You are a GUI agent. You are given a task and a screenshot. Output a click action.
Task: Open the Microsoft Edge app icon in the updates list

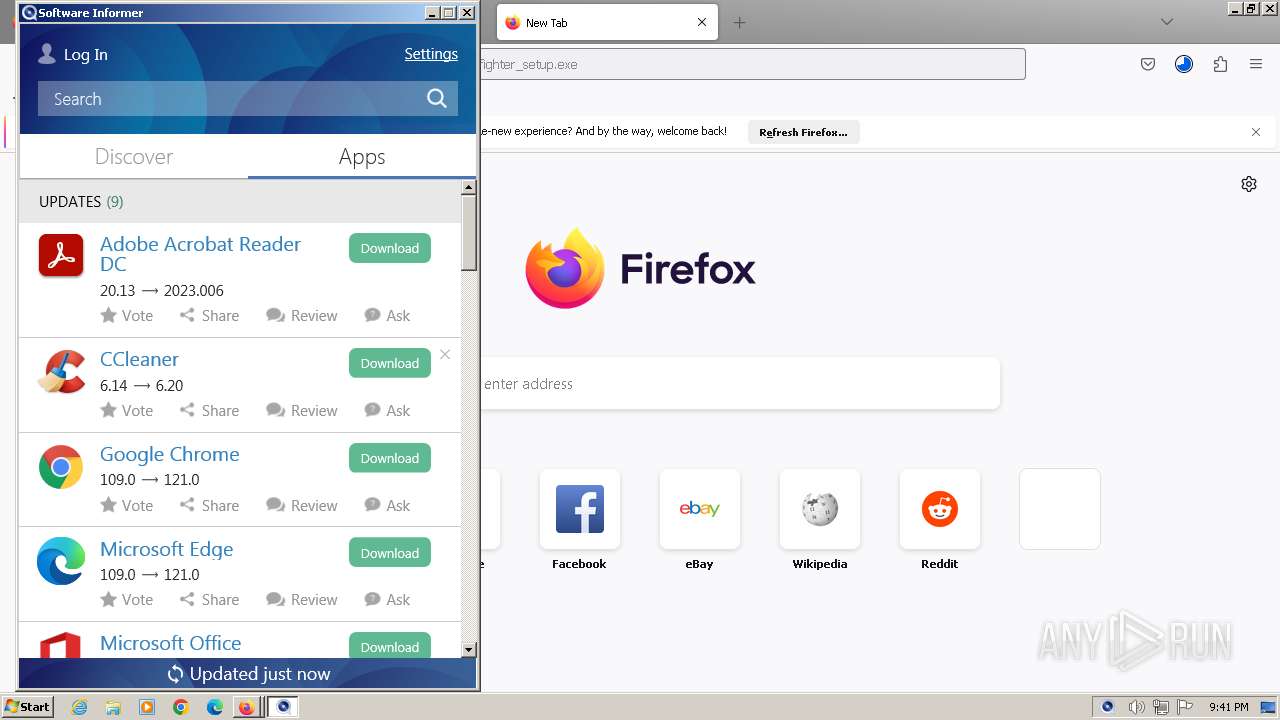click(x=61, y=562)
